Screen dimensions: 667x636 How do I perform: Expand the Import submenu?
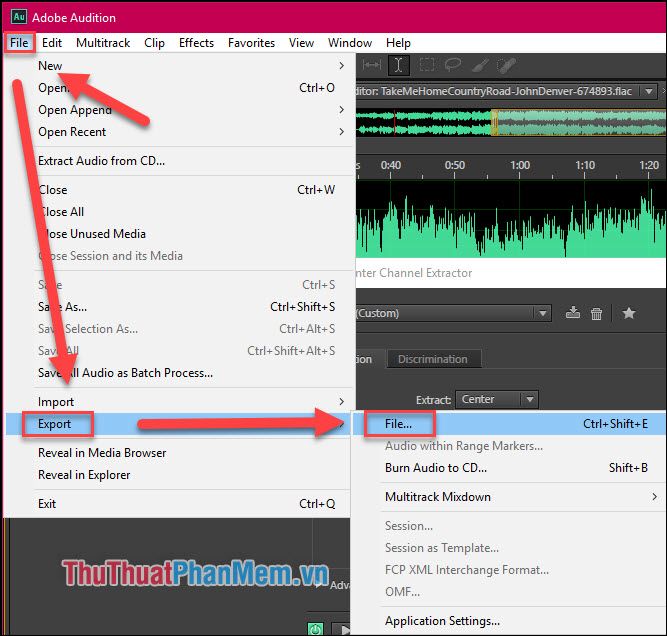click(180, 402)
